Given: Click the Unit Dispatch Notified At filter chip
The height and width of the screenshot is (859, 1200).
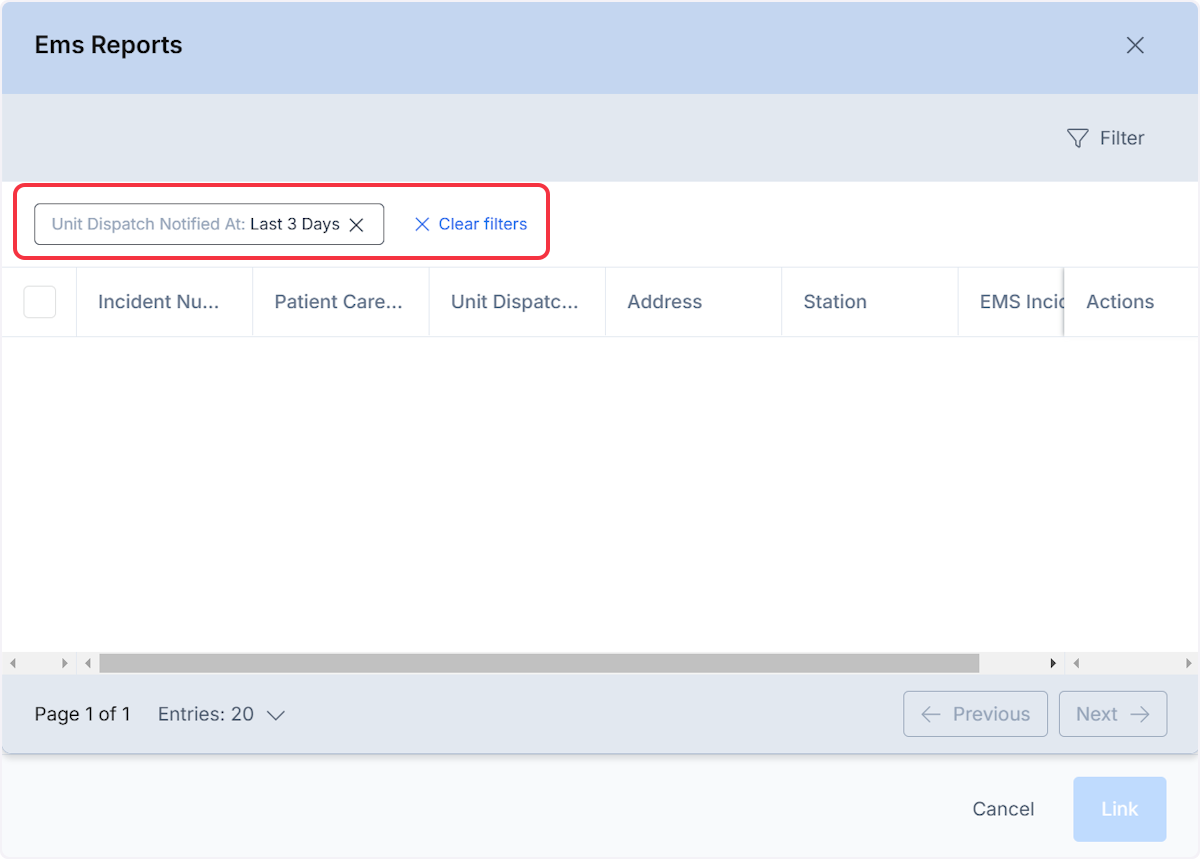Looking at the screenshot, I should coord(209,224).
